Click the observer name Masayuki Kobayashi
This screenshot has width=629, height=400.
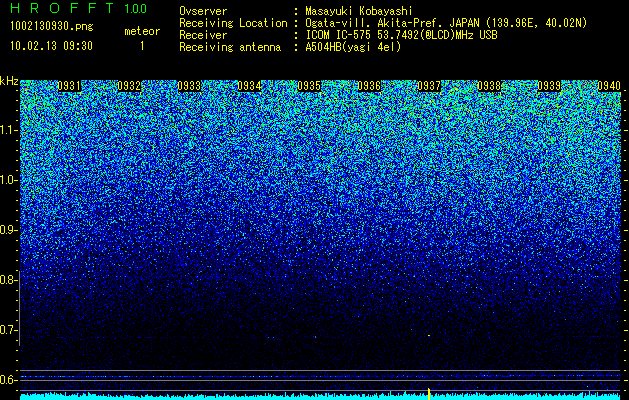(x=359, y=11)
